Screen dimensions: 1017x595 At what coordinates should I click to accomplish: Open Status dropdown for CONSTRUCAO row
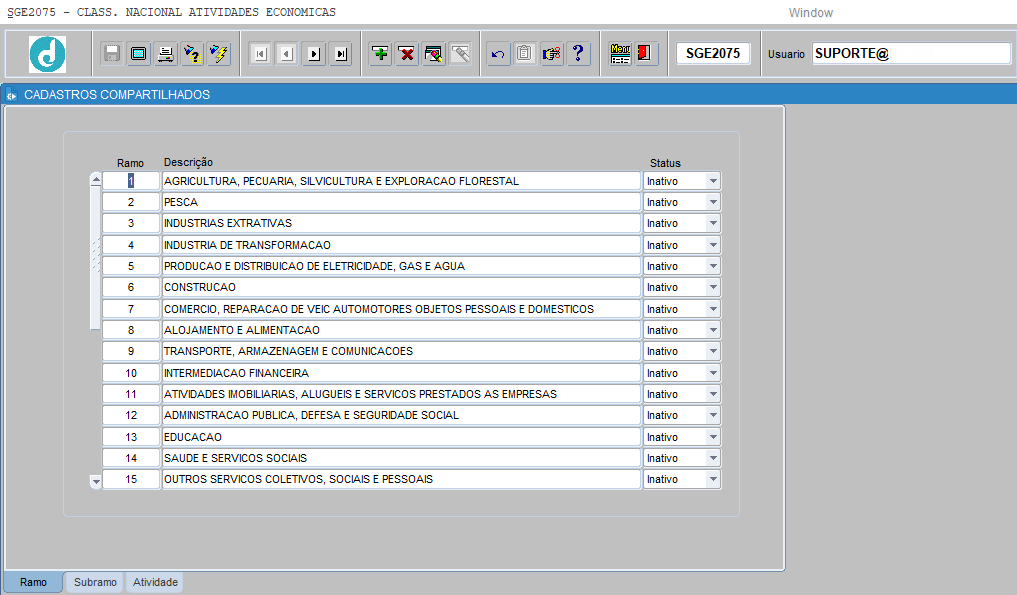pos(713,287)
